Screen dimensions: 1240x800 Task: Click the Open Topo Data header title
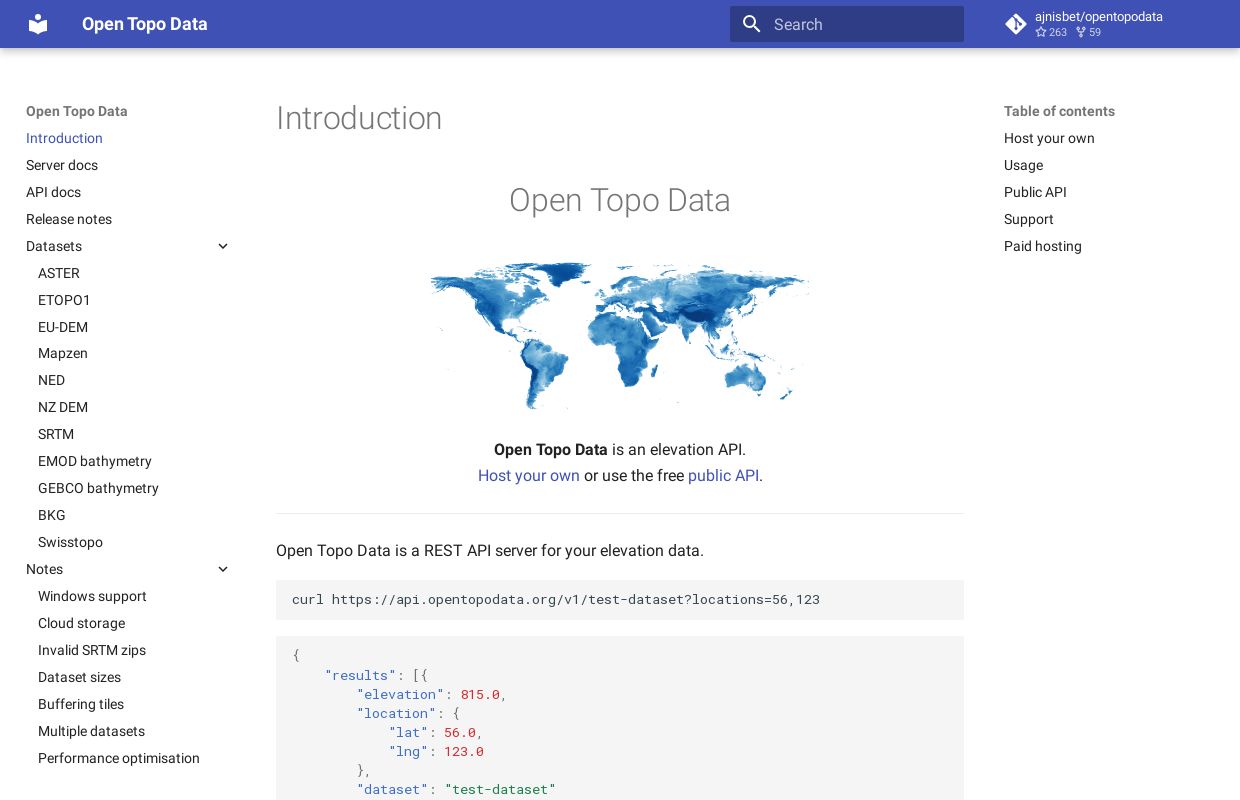[x=145, y=24]
